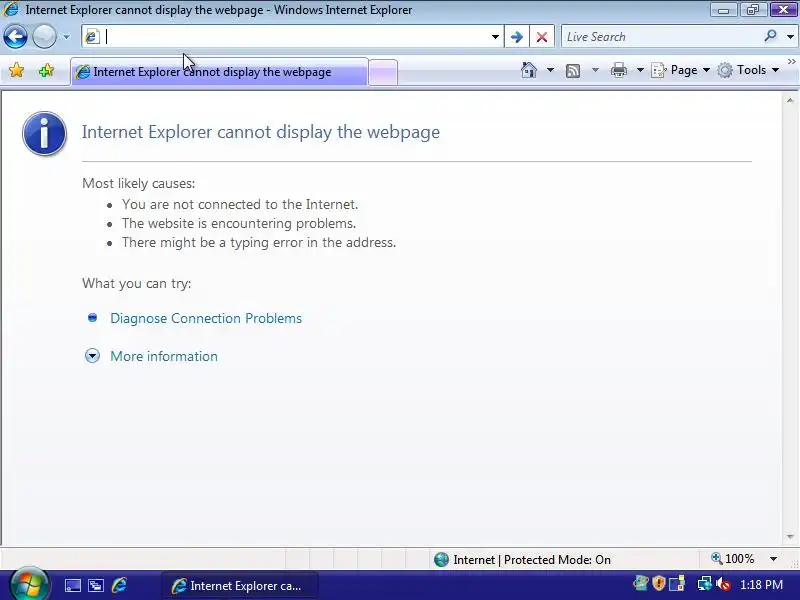Click the Internet Explorer taskbar button
Image resolution: width=800 pixels, height=600 pixels.
pyautogui.click(x=240, y=586)
